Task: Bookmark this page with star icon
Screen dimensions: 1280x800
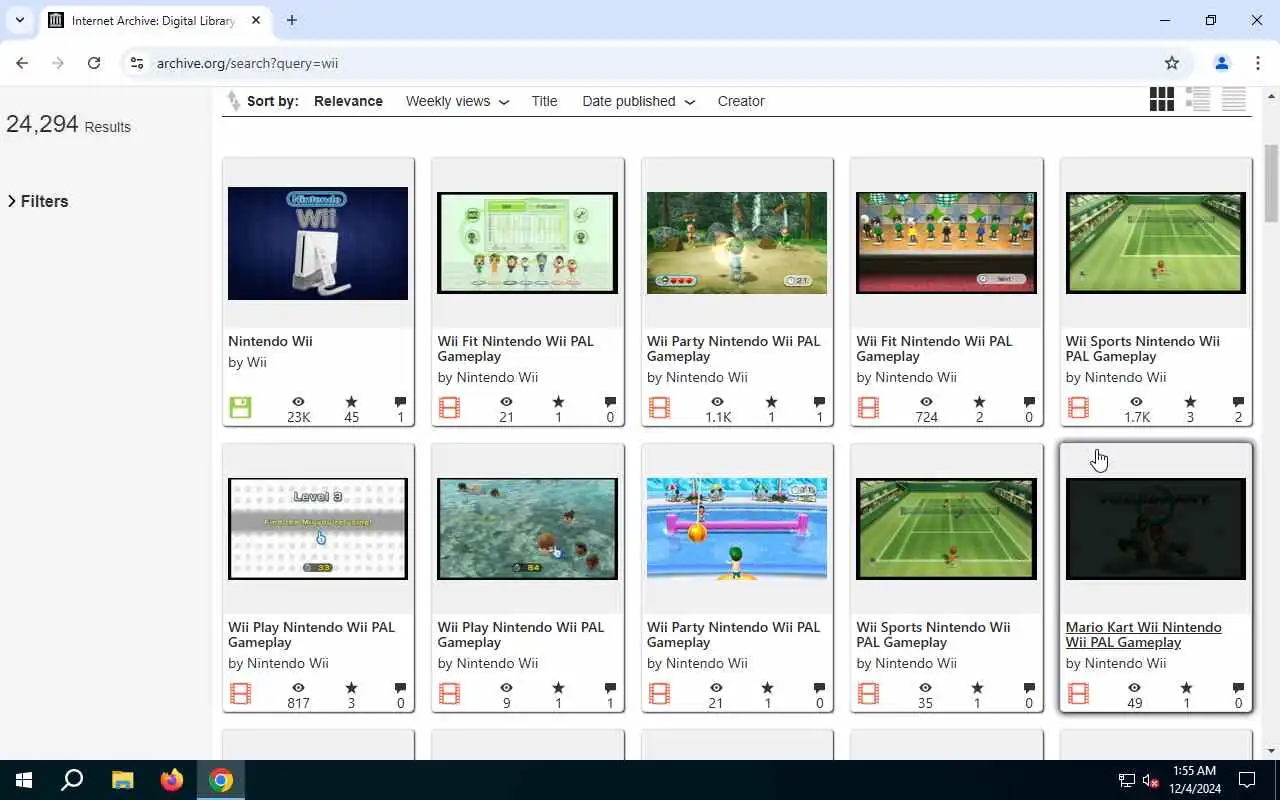Action: [1172, 63]
